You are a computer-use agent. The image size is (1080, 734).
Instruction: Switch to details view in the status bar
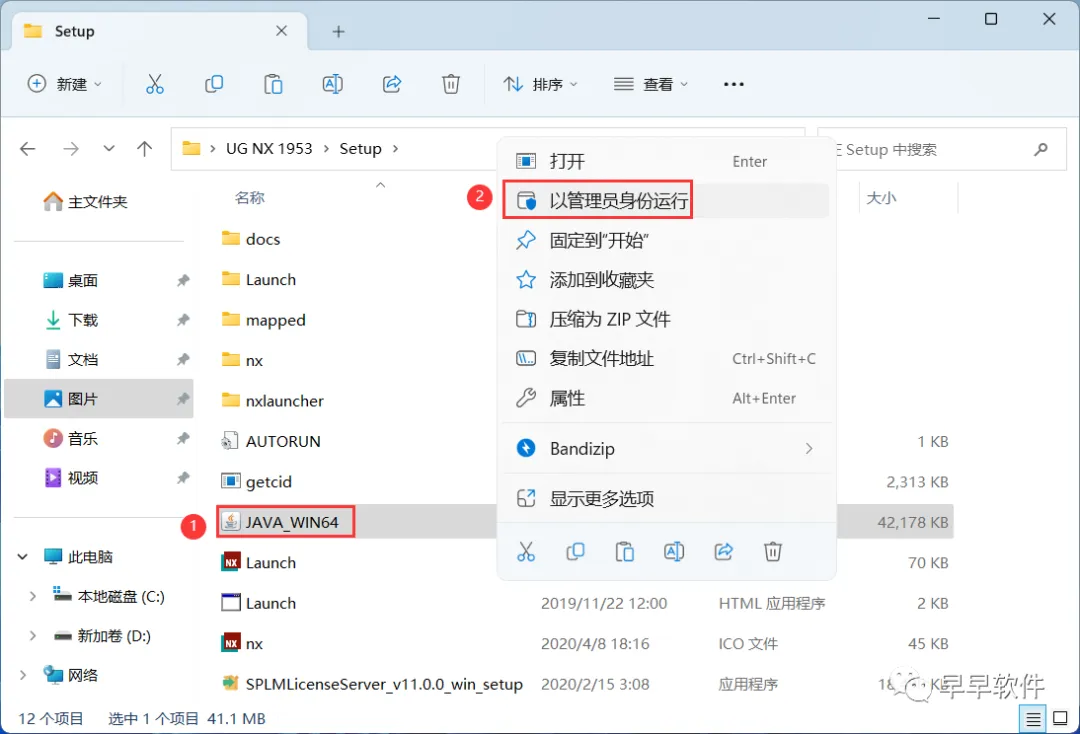click(x=1033, y=720)
